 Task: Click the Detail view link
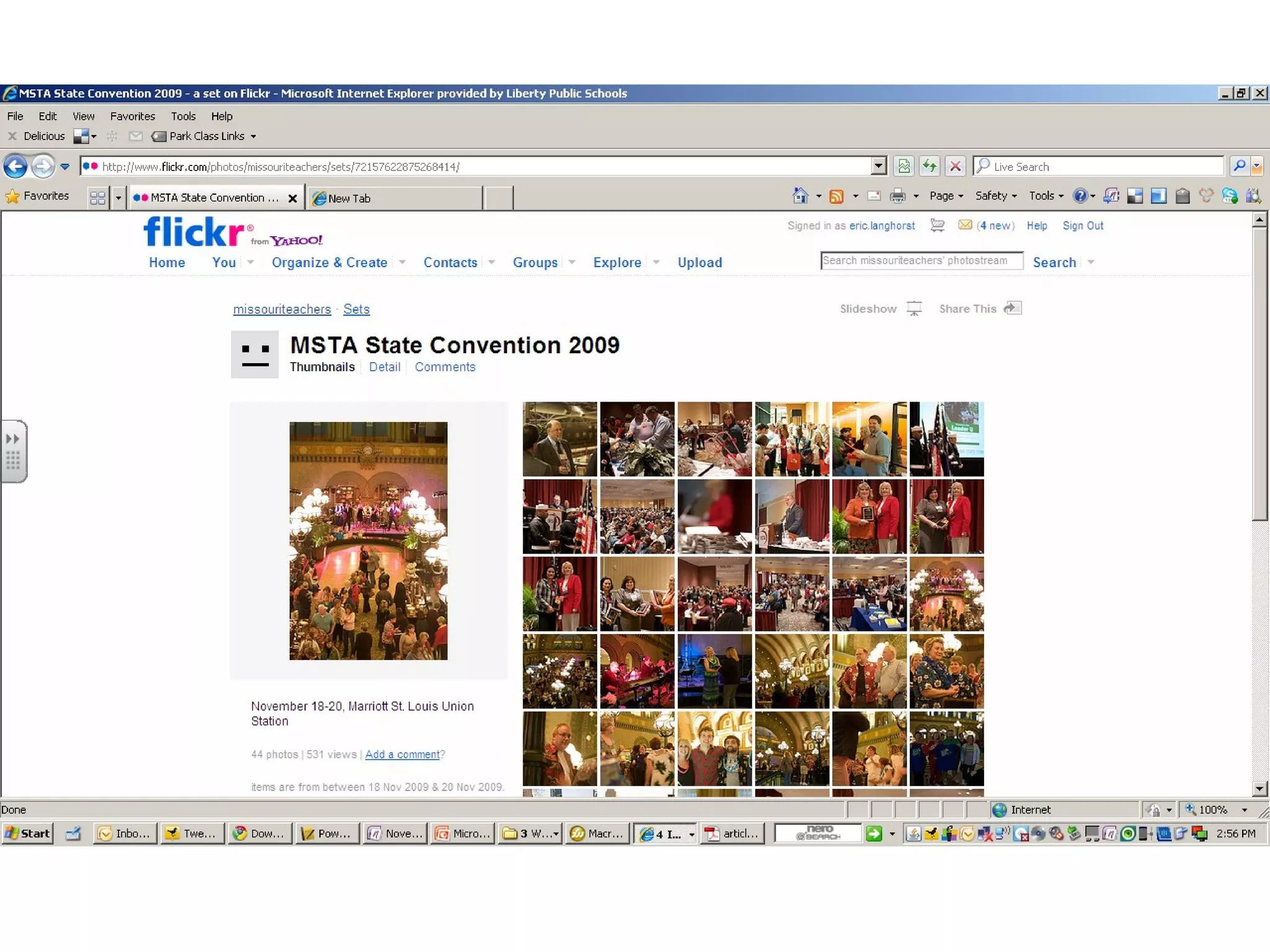384,367
